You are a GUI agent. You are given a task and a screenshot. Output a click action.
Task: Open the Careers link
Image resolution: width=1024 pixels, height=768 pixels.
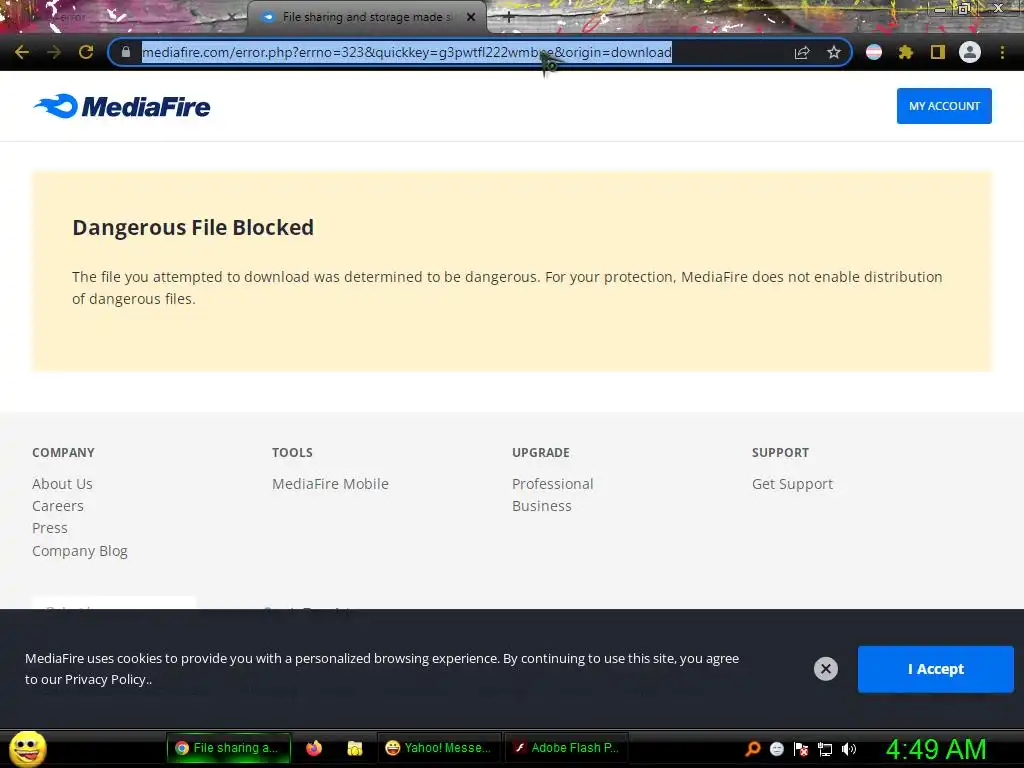point(57,506)
